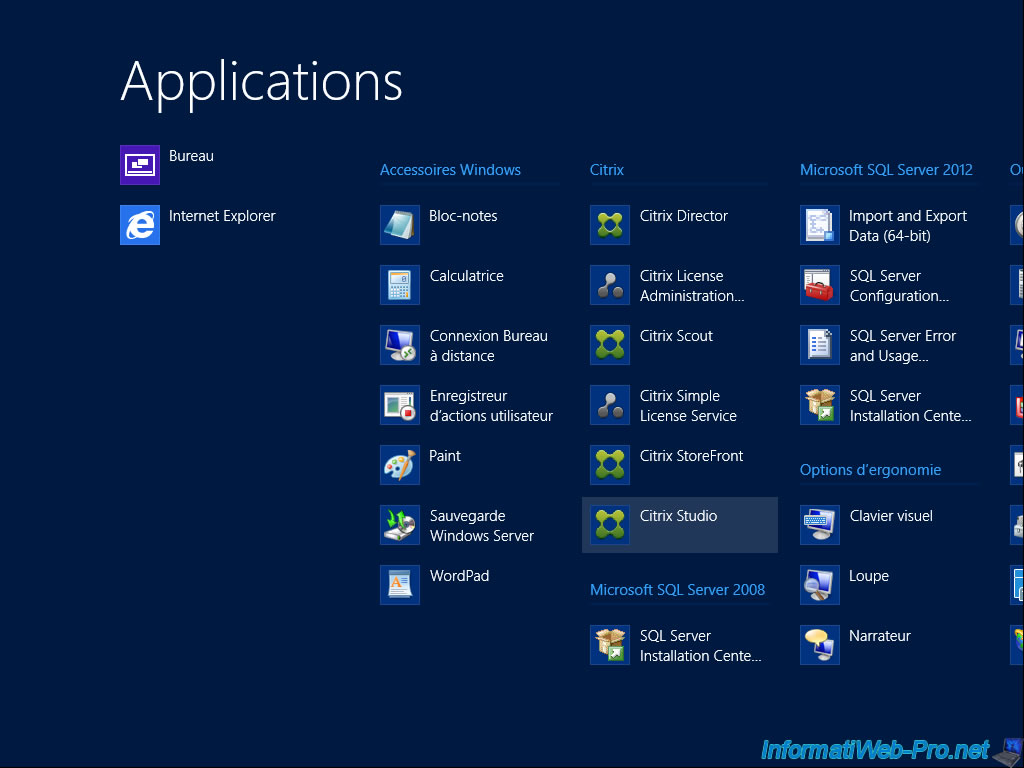Screen dimensions: 1024x768
Task: Open the Bloc-notes notepad icon
Action: click(x=400, y=225)
